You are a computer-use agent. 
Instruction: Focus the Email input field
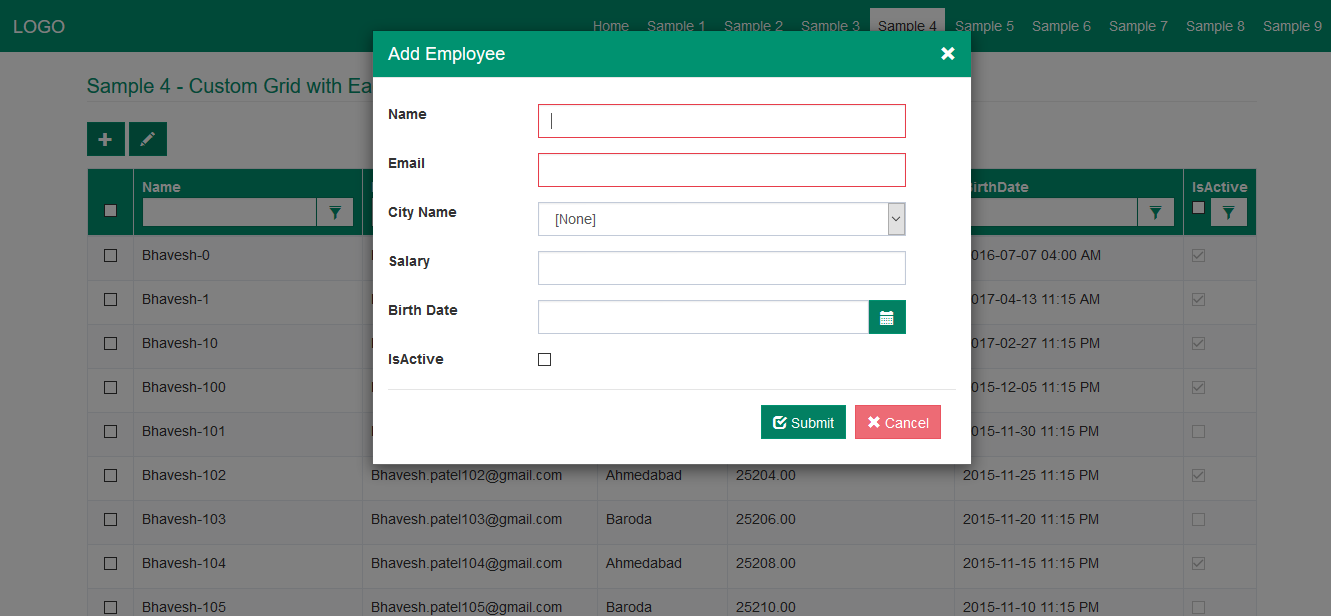722,170
